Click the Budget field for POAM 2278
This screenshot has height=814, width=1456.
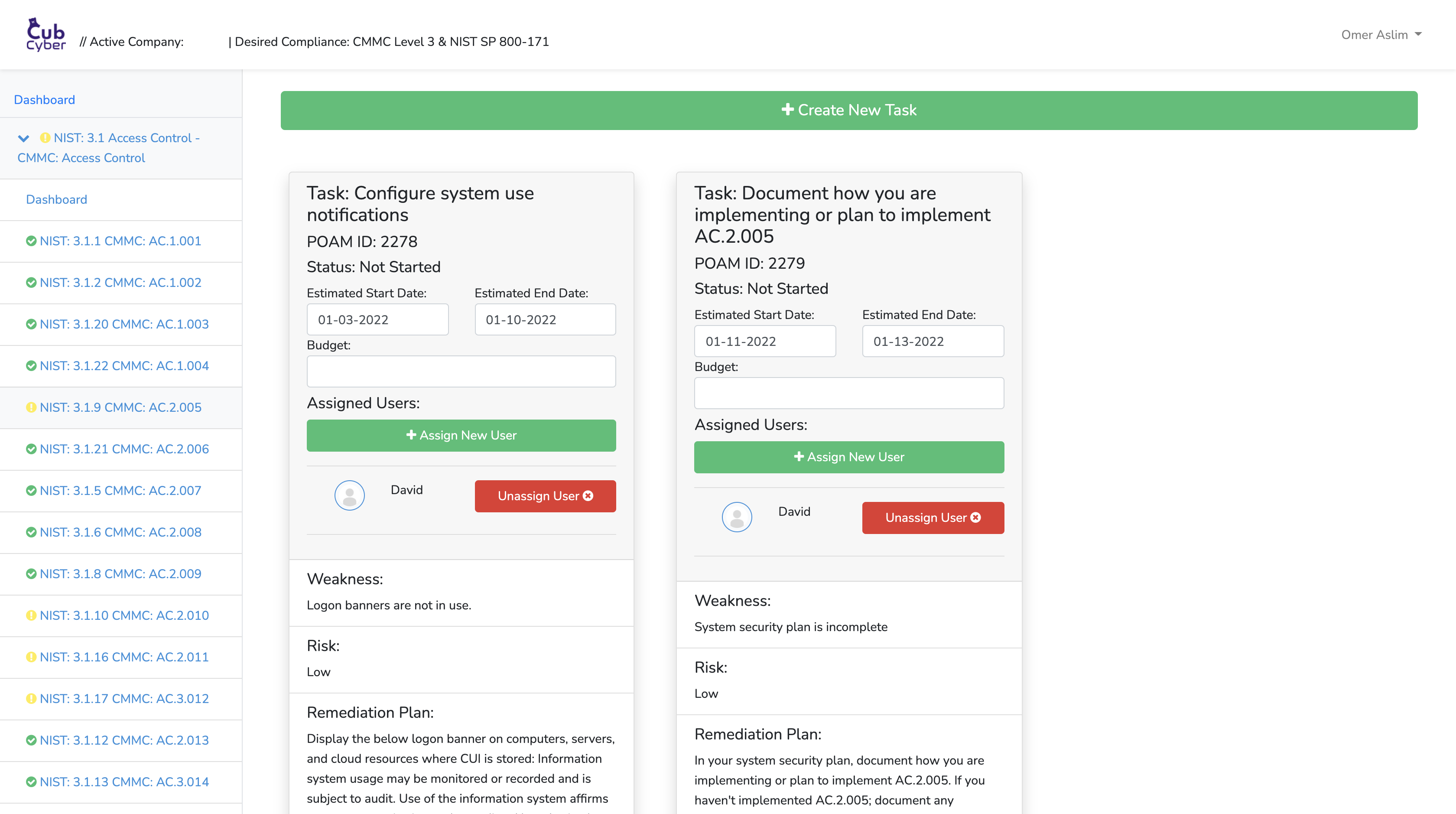[461, 371]
